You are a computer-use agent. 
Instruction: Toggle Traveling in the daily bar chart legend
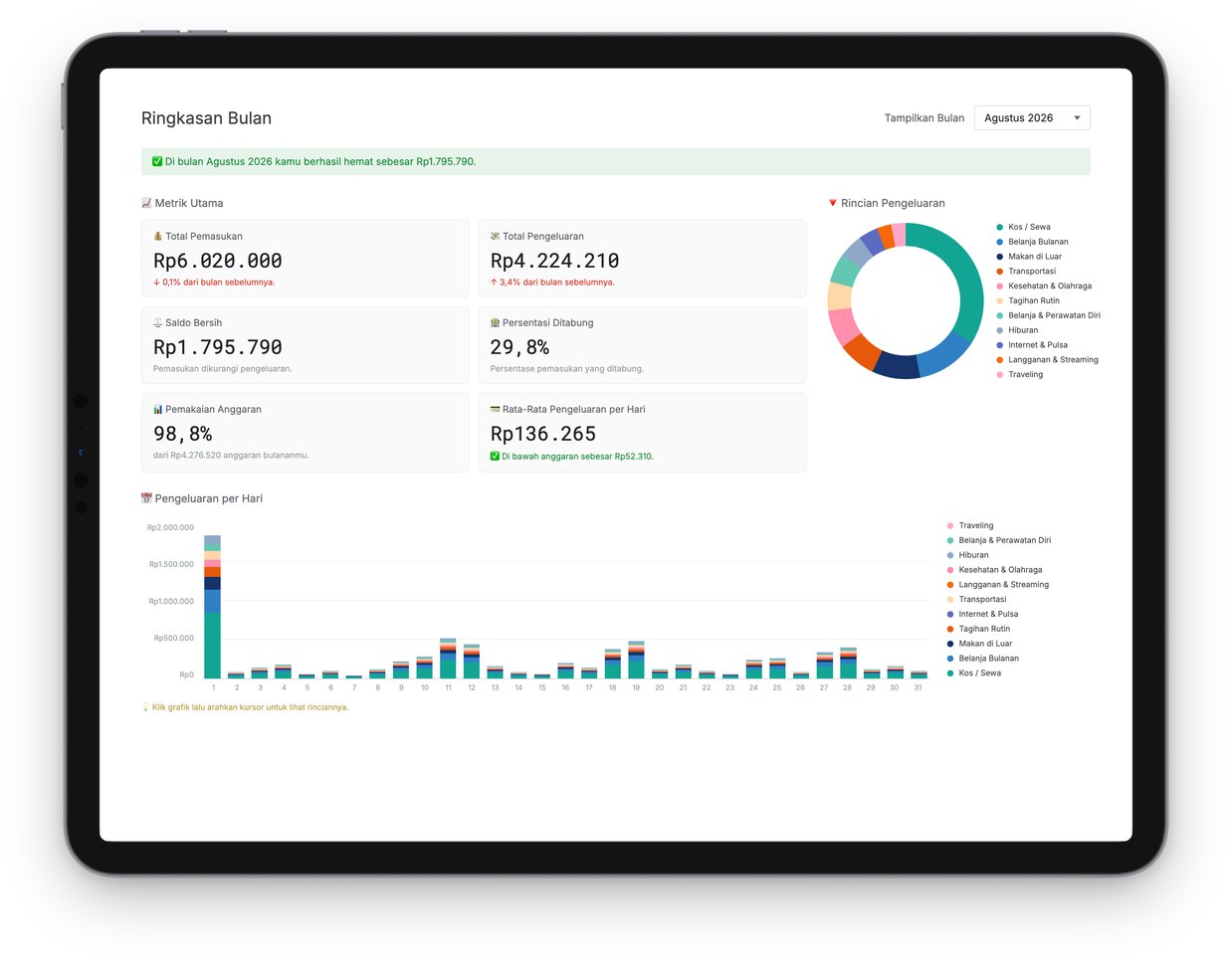pyautogui.click(x=970, y=525)
